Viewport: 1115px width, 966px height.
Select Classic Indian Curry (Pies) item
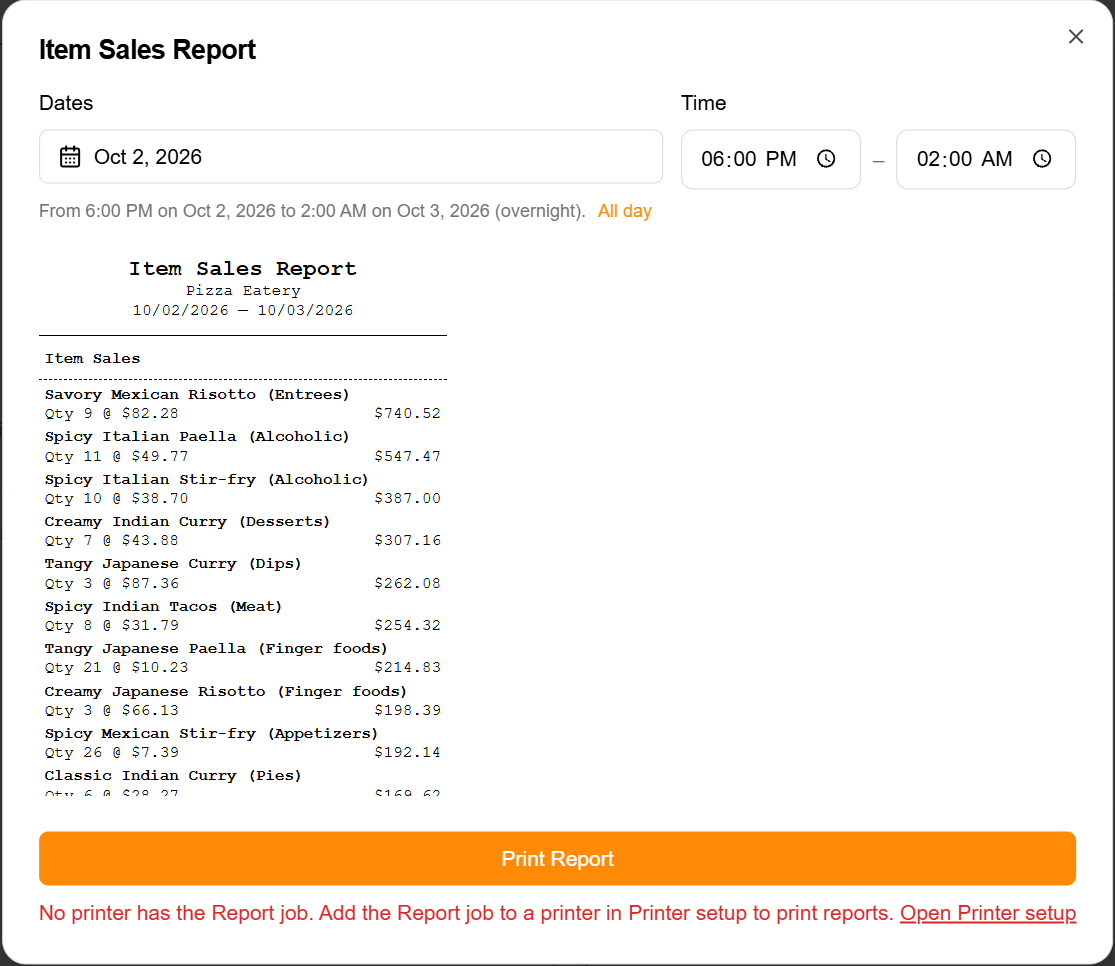pyautogui.click(x=173, y=775)
